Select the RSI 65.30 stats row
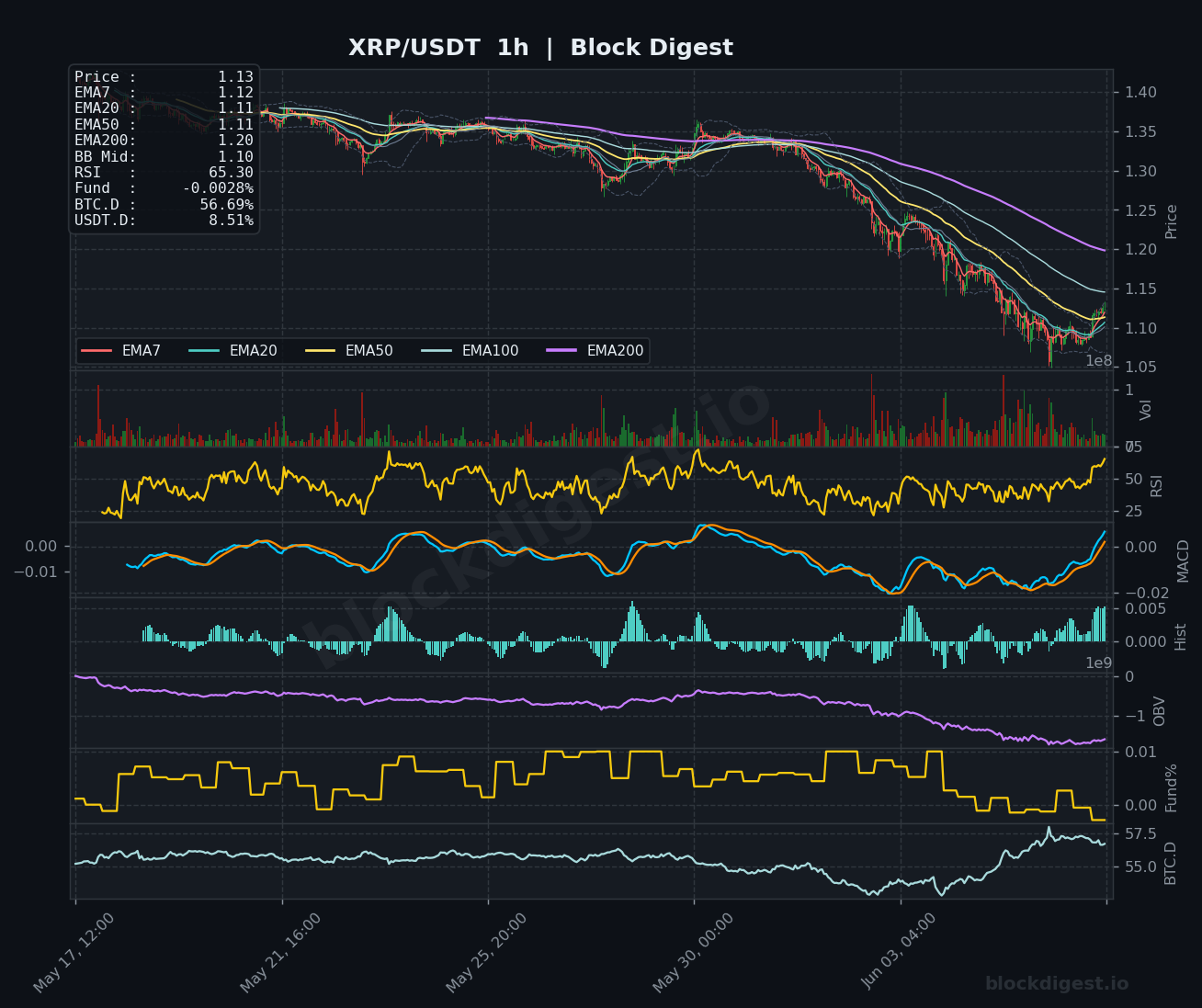This screenshot has height=1008, width=1202. tap(164, 173)
